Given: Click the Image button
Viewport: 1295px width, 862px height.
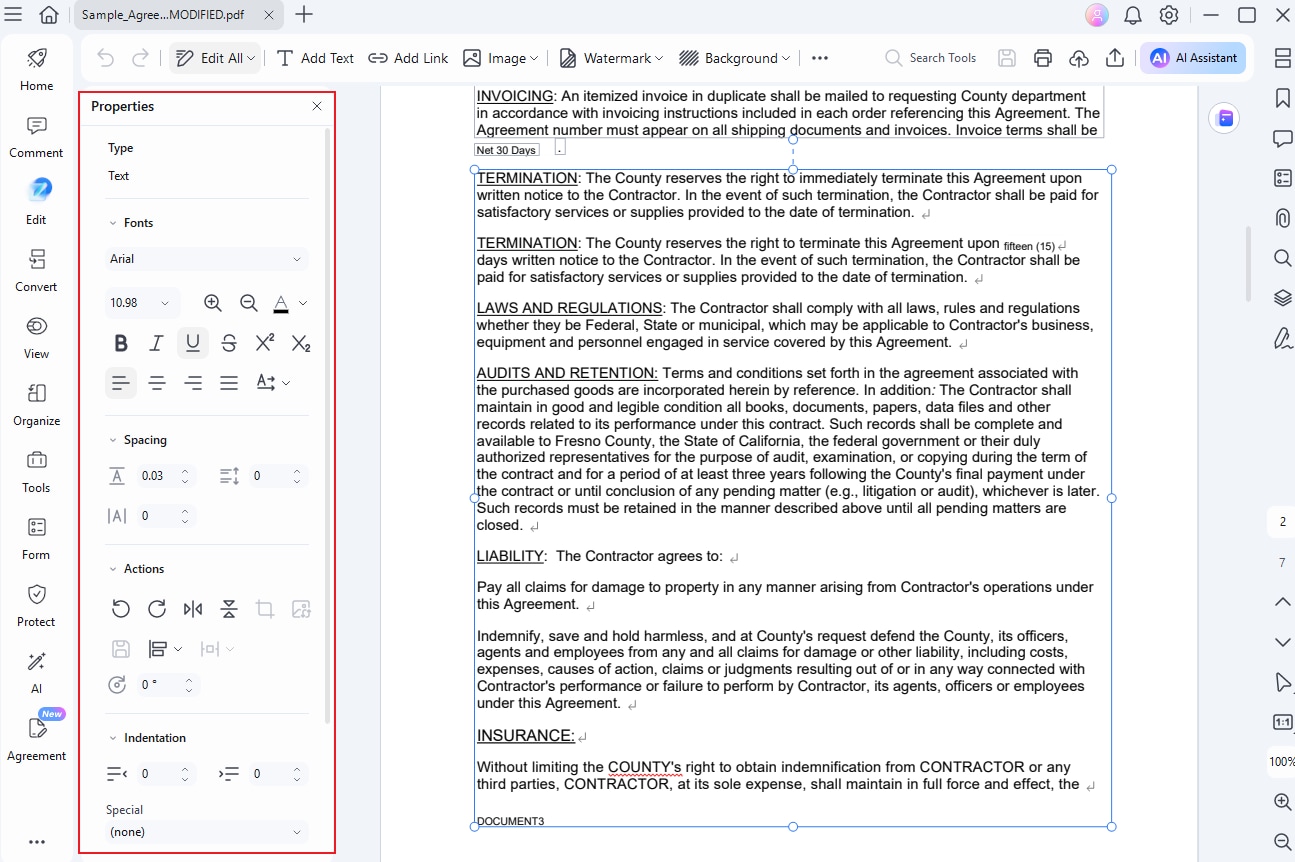Looking at the screenshot, I should point(500,58).
